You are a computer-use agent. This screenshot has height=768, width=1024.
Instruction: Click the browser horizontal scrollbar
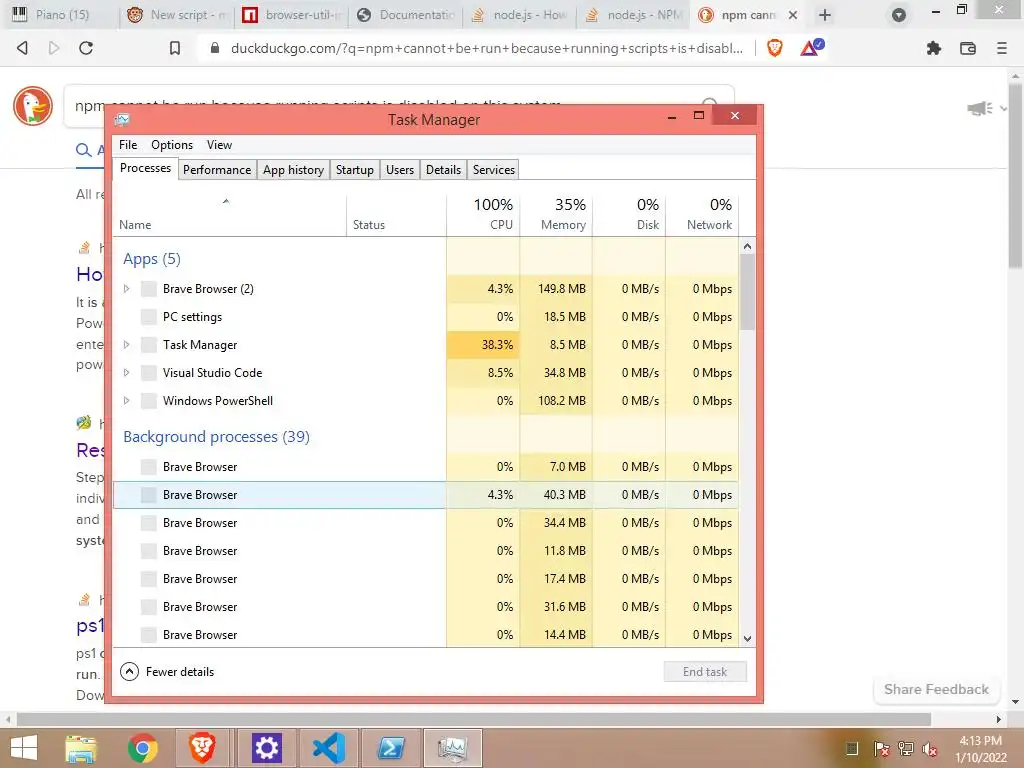coord(473,719)
